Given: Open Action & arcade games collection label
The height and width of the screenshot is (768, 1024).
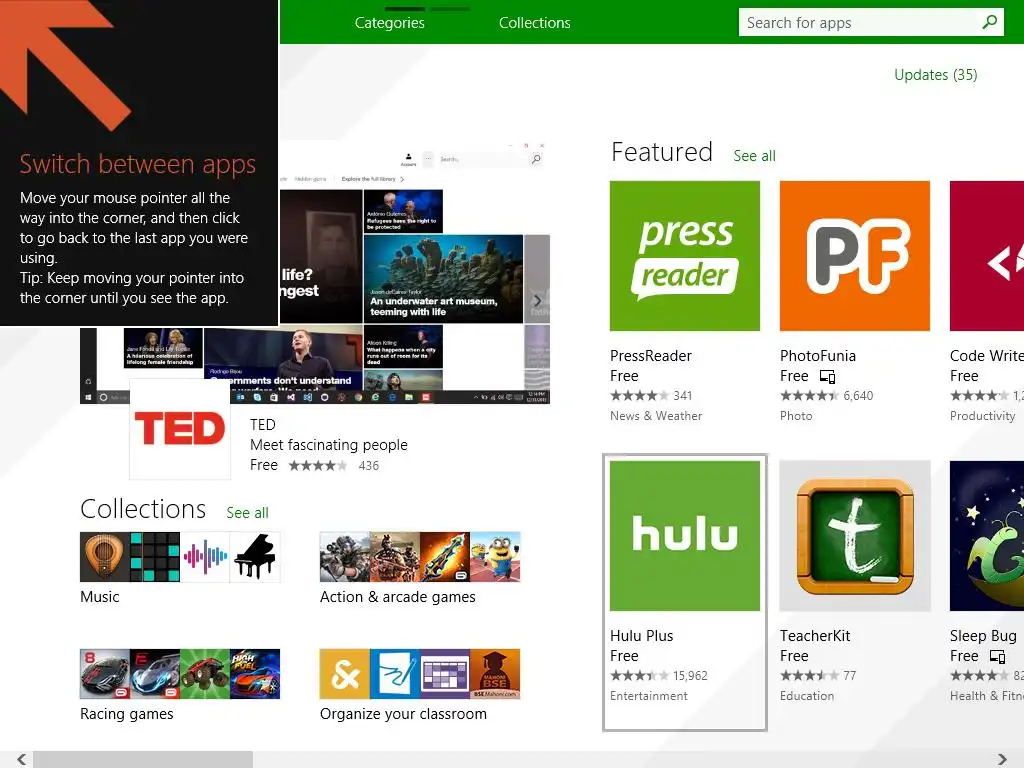Looking at the screenshot, I should pyautogui.click(x=397, y=596).
